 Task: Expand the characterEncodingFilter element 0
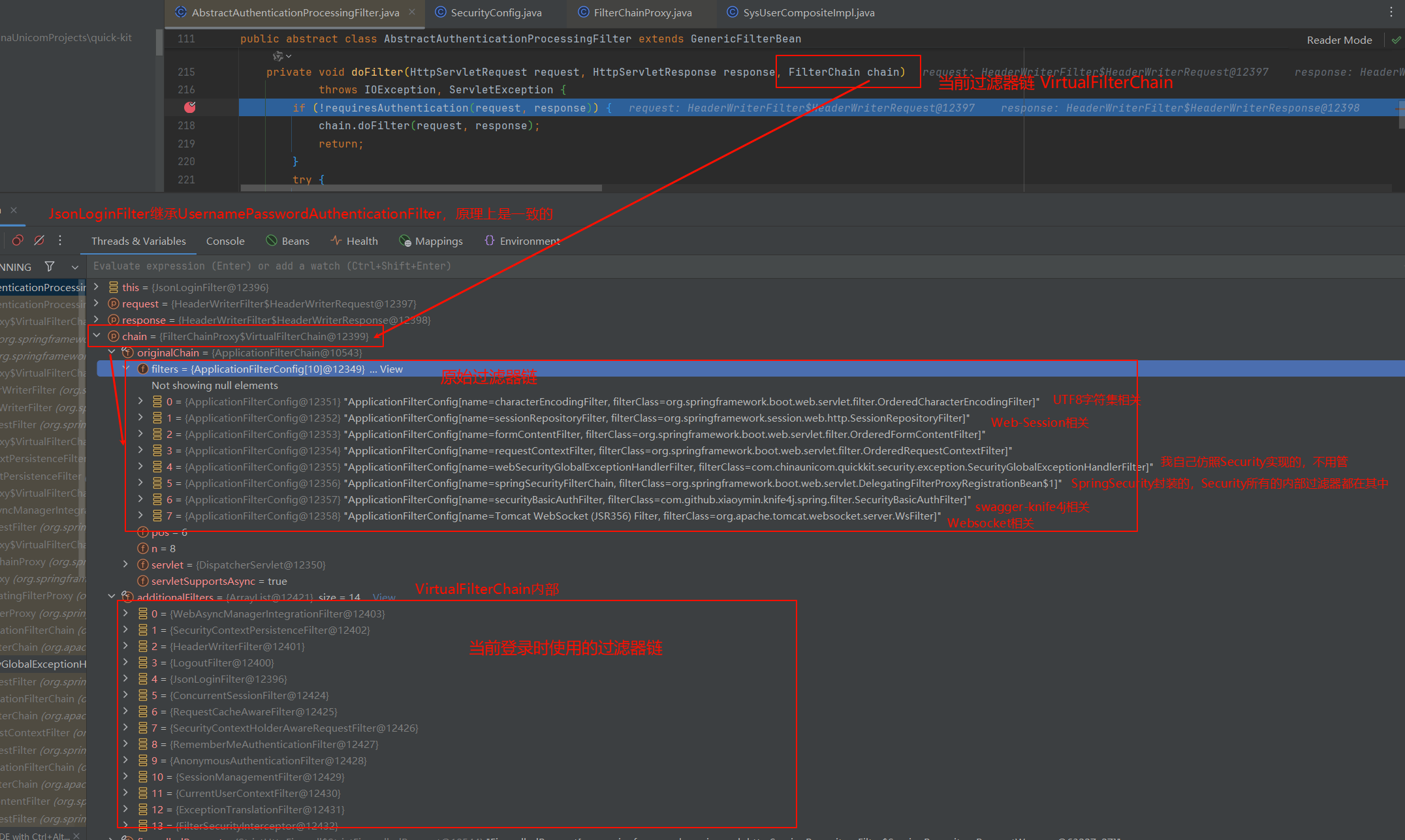click(140, 401)
